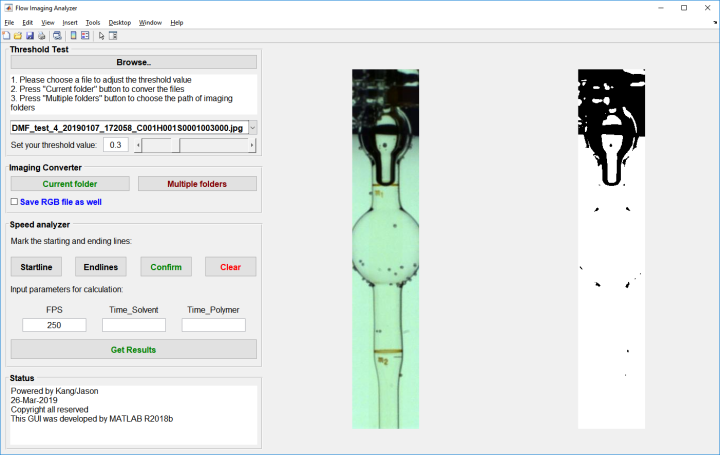Open the Property Inspector toolbar icon
This screenshot has height=455, width=720.
click(x=113, y=35)
